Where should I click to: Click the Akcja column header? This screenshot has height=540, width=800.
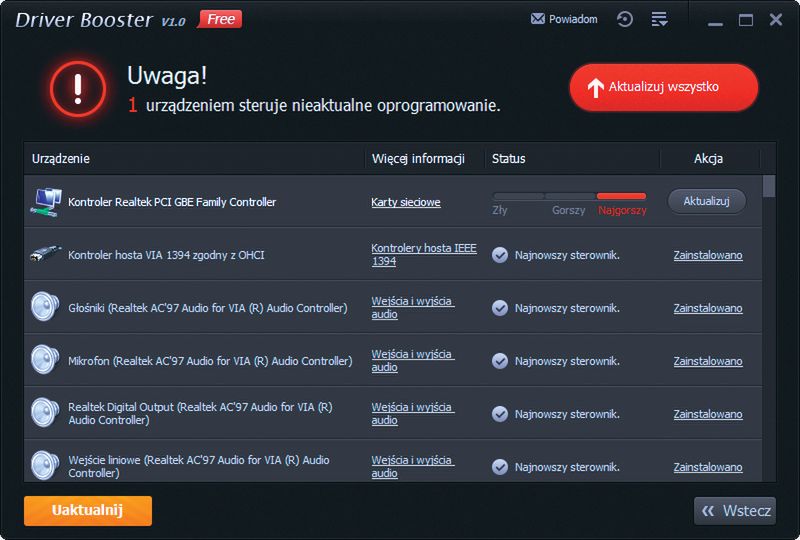coord(708,159)
